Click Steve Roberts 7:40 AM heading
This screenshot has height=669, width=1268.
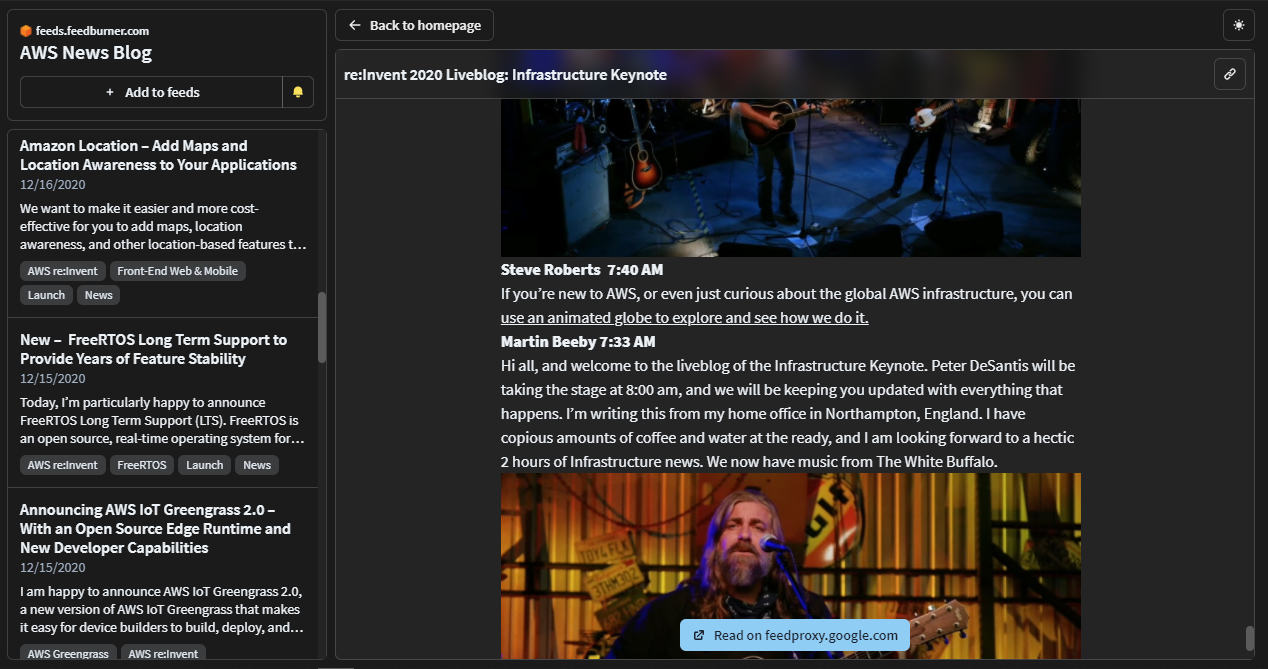[582, 270]
